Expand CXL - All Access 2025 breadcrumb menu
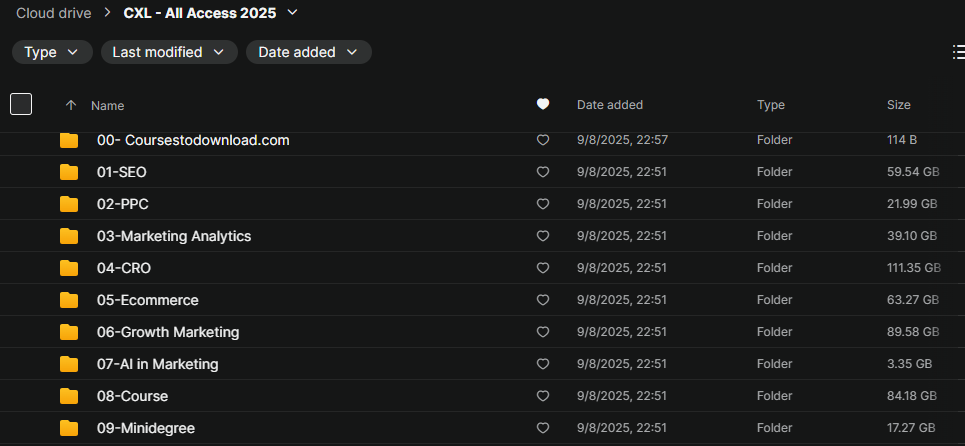The height and width of the screenshot is (446, 965). pyautogui.click(x=293, y=12)
